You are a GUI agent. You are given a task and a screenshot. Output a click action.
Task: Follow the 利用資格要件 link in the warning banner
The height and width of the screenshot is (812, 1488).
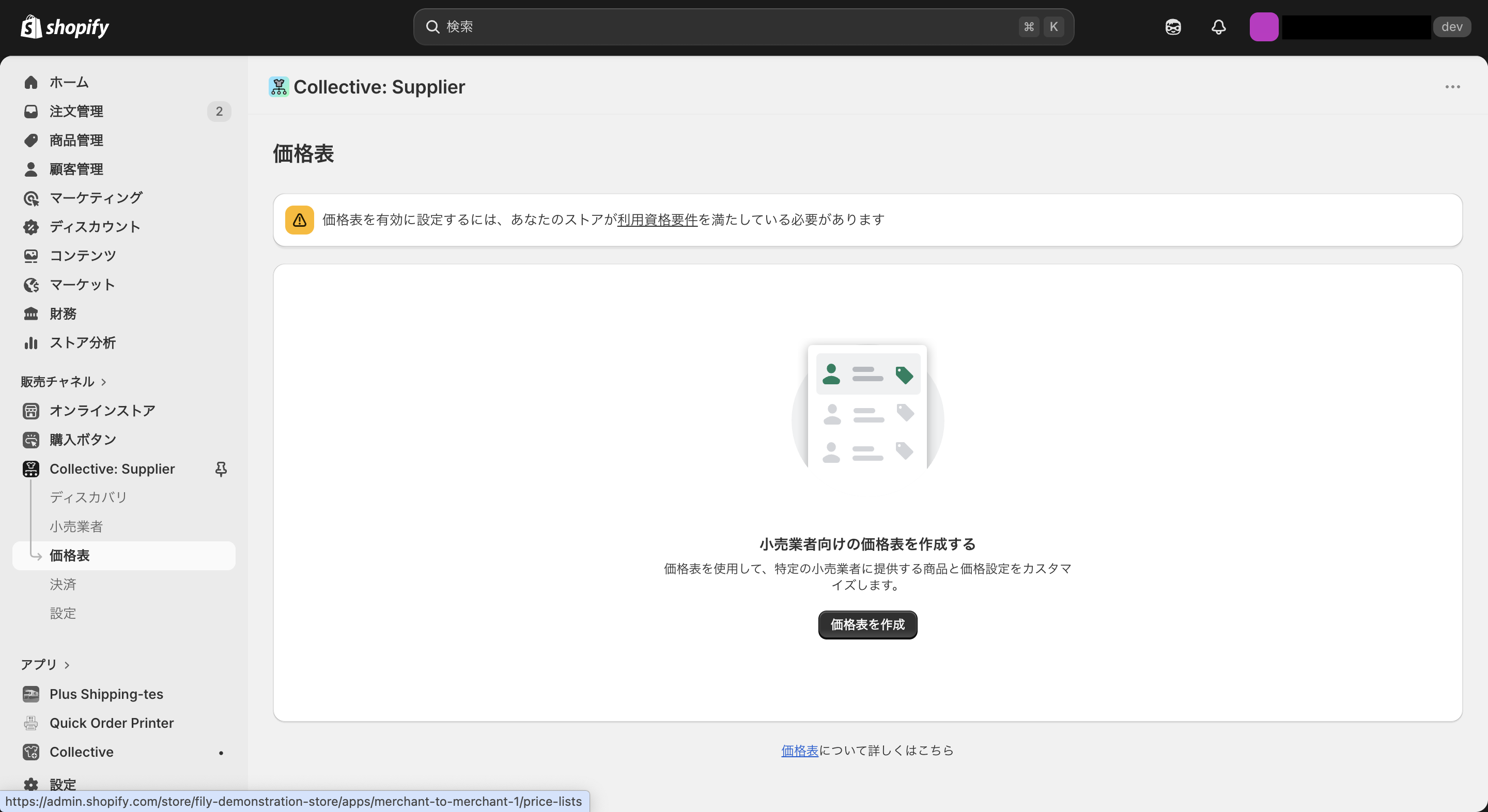657,220
